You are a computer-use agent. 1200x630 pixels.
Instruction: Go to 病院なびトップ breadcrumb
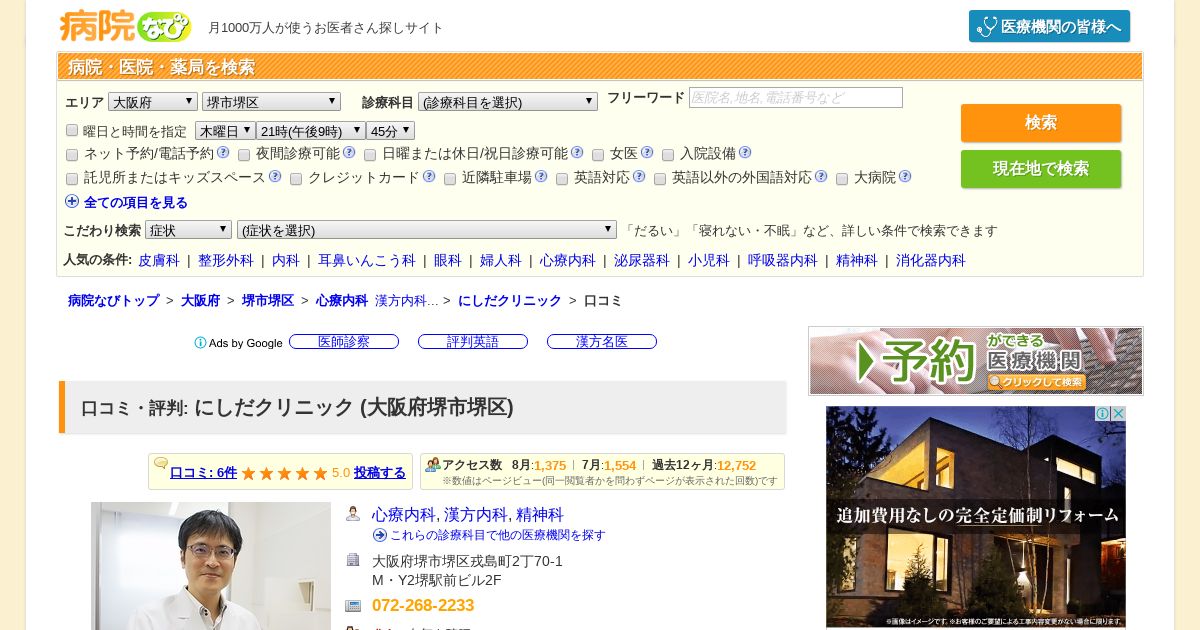click(113, 300)
